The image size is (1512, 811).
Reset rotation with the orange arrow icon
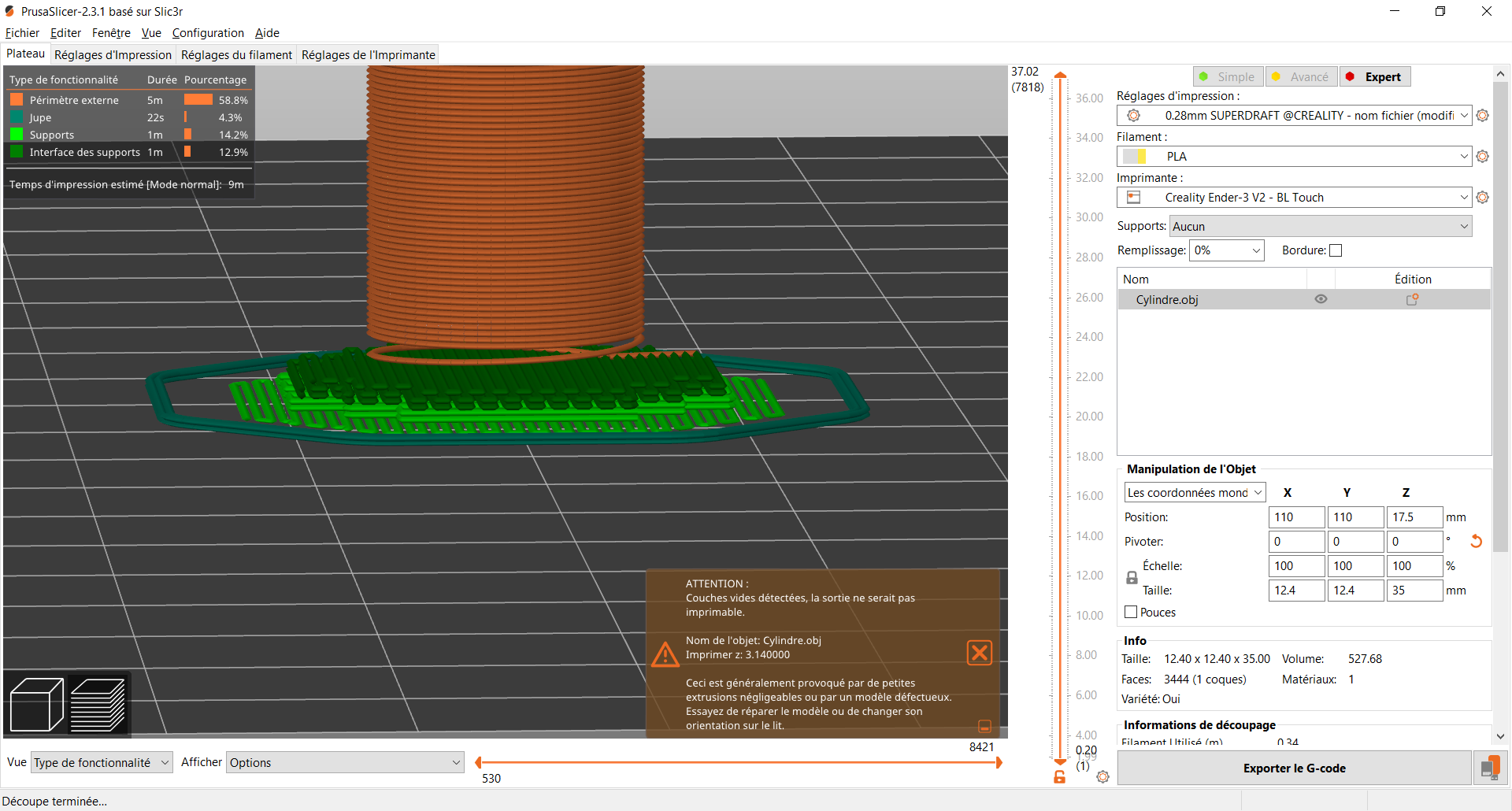[x=1476, y=542]
